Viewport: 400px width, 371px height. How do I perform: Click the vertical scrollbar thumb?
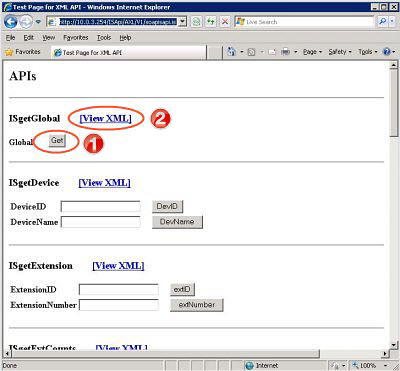[x=394, y=103]
